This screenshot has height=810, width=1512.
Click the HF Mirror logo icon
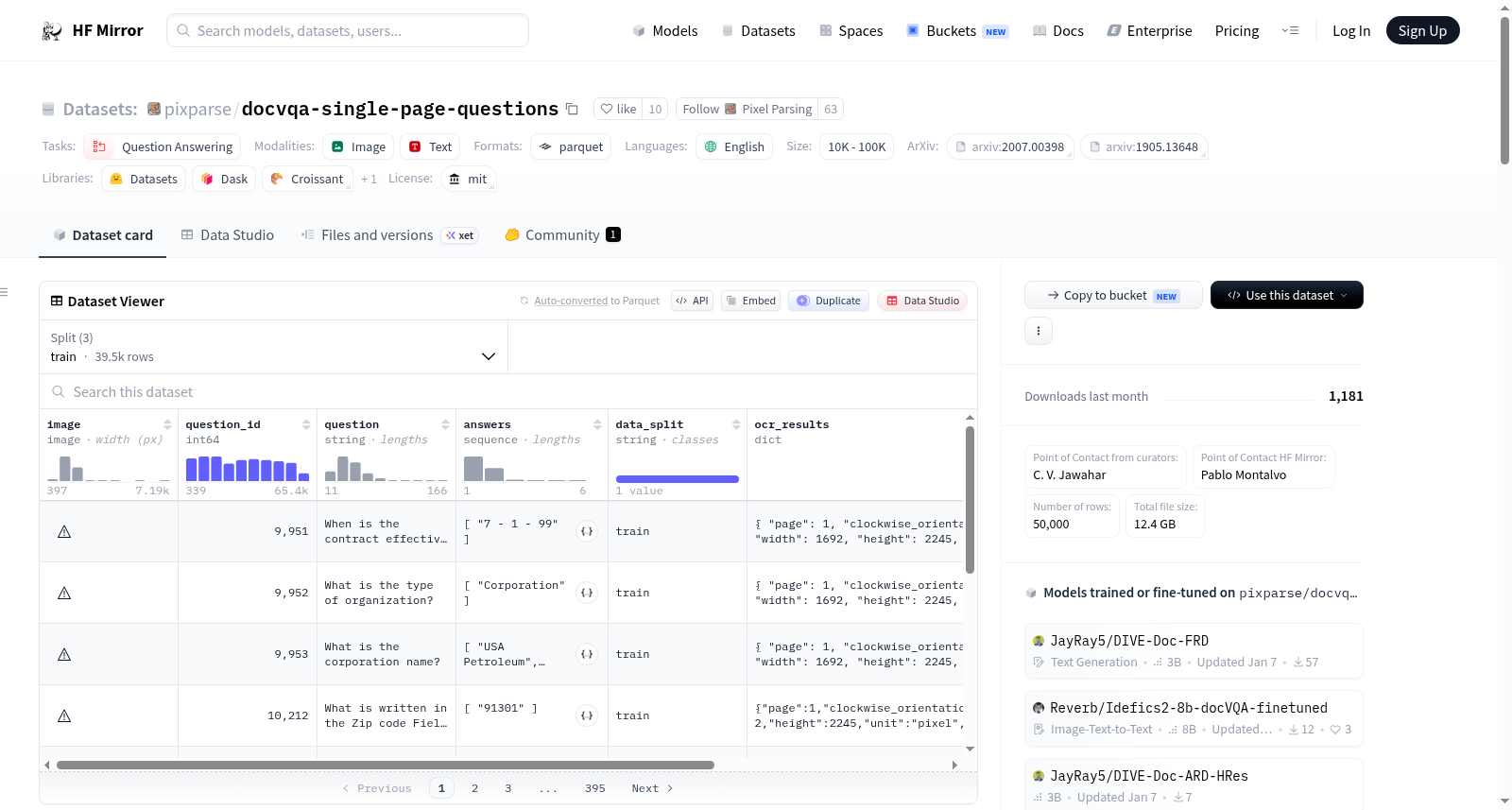coord(52,31)
